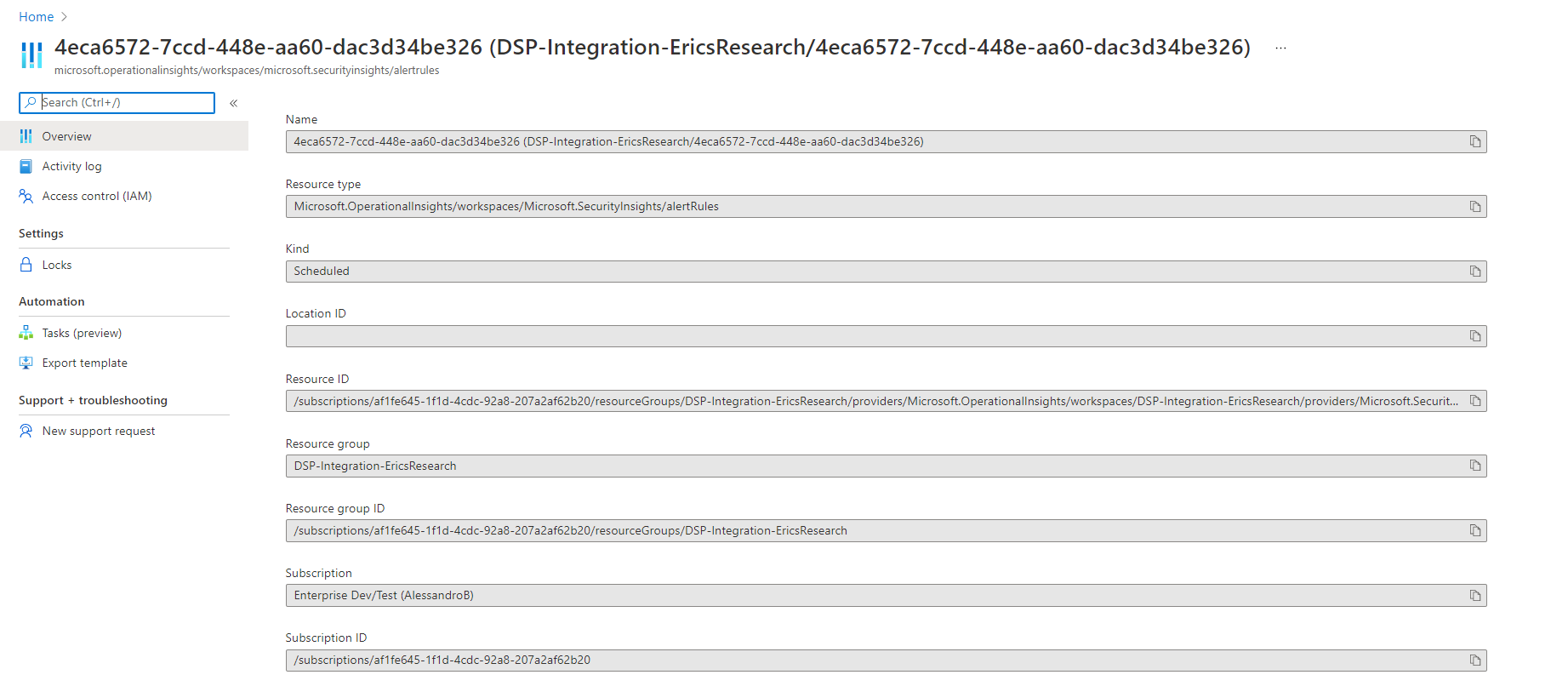Screen dimensions: 1568x692
Task: Open Export template via its icon
Action: coord(26,363)
